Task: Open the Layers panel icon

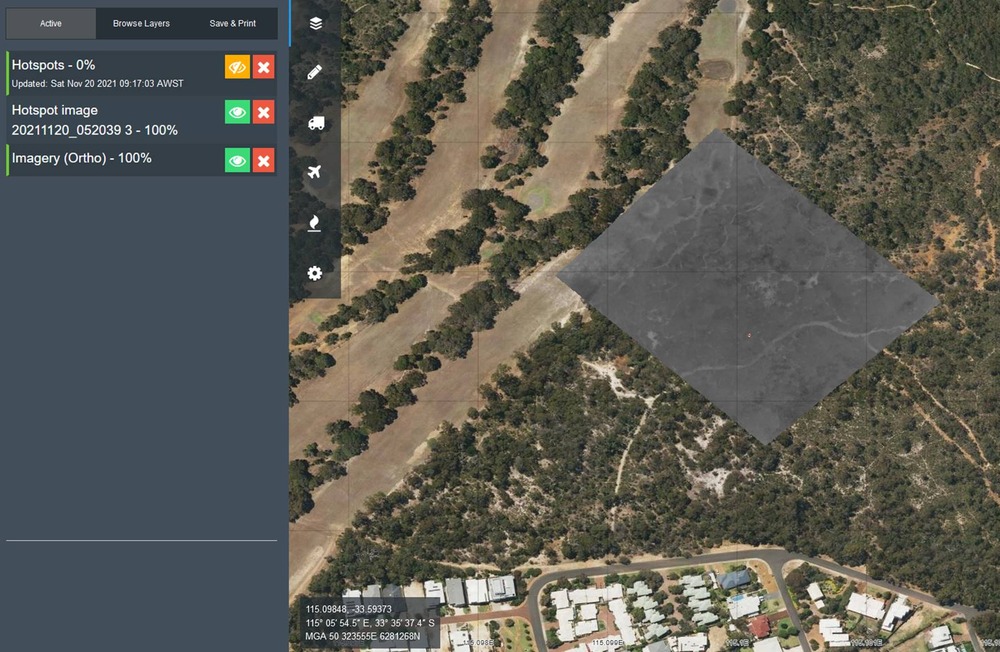Action: (x=315, y=23)
